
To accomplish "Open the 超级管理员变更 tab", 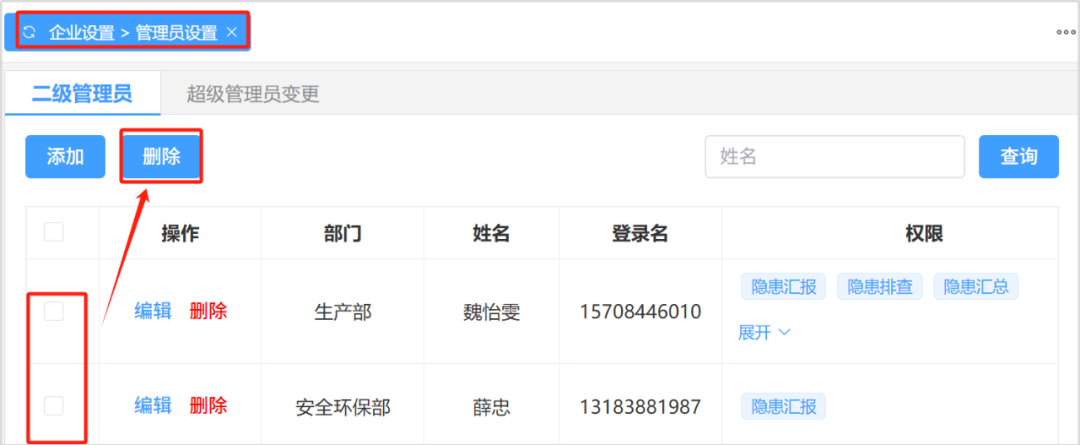I will 253,95.
